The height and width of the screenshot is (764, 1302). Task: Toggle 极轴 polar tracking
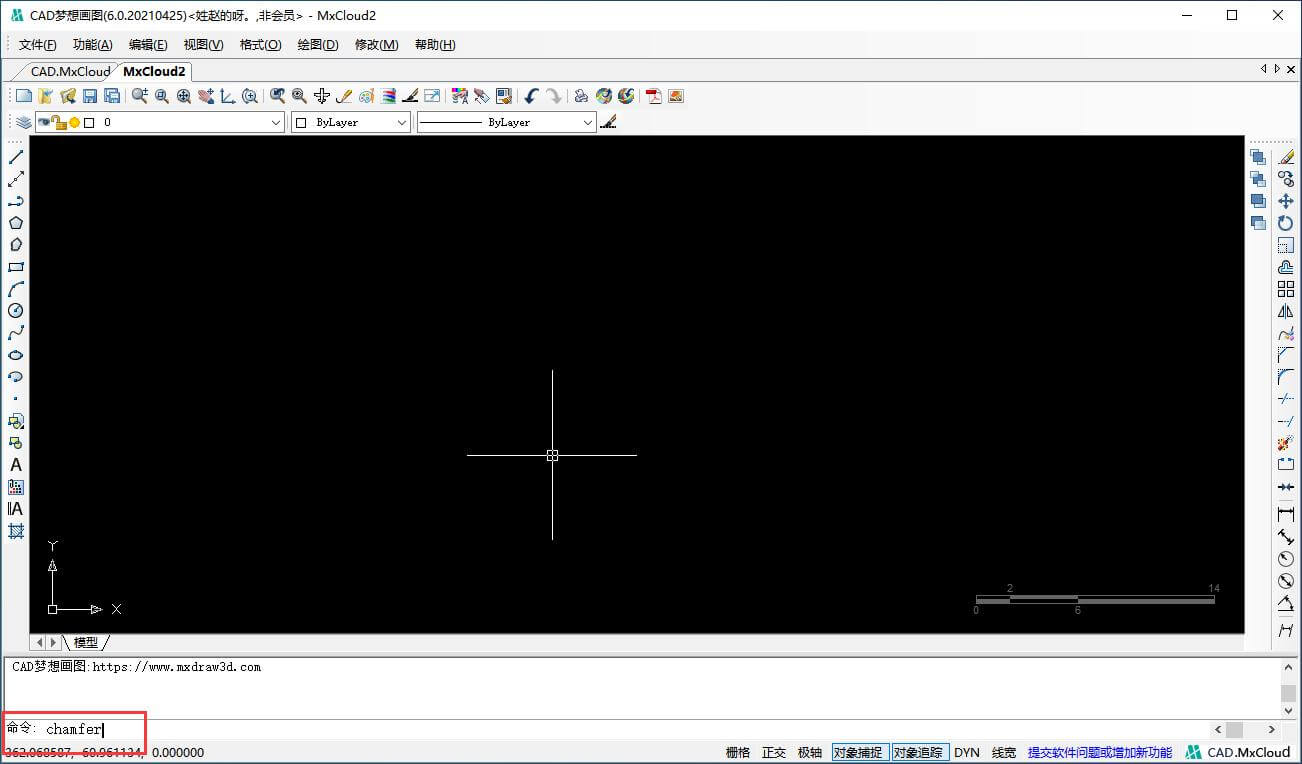(x=810, y=753)
